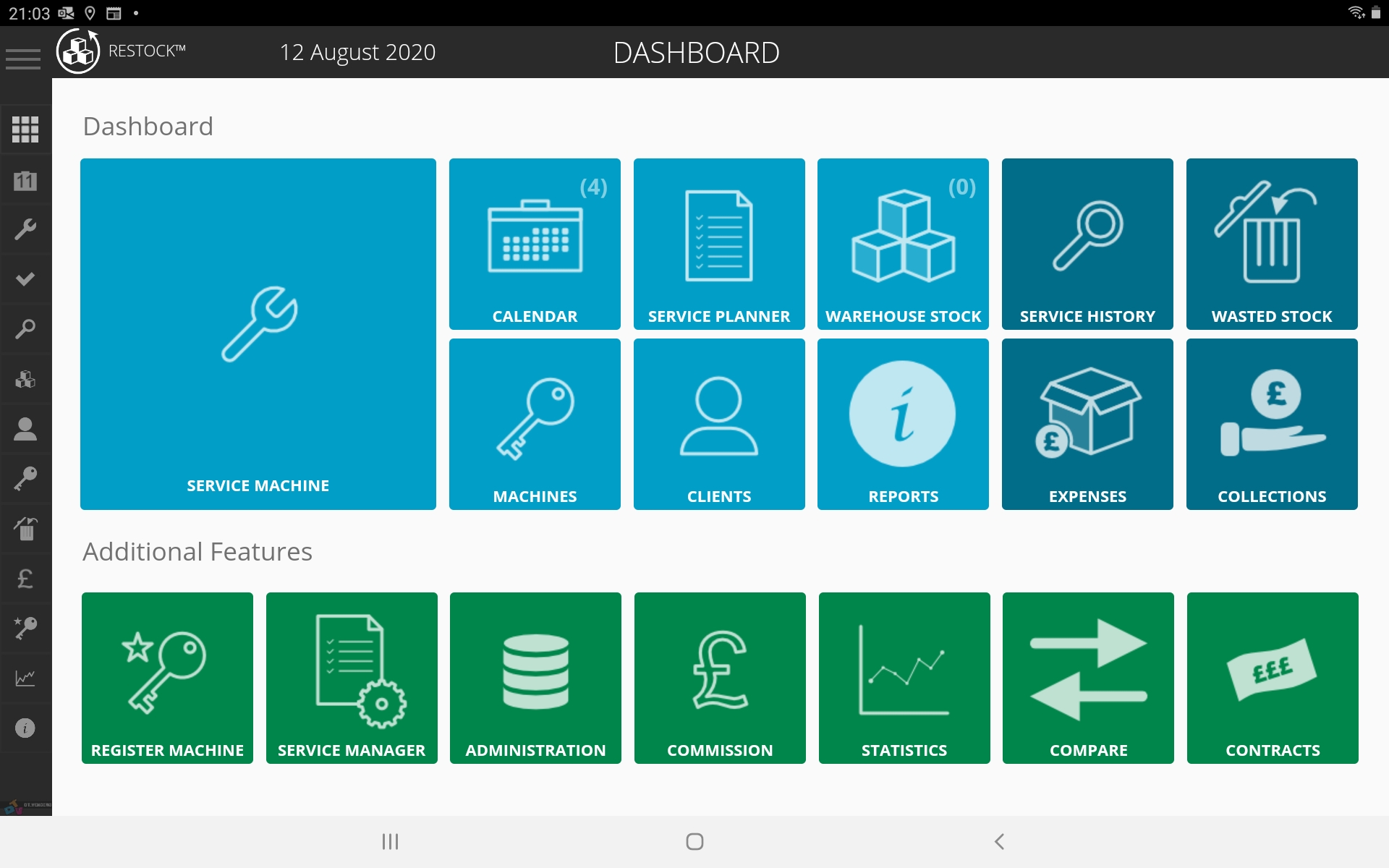Open the Compare arrows tile
The image size is (1389, 868).
click(x=1088, y=678)
